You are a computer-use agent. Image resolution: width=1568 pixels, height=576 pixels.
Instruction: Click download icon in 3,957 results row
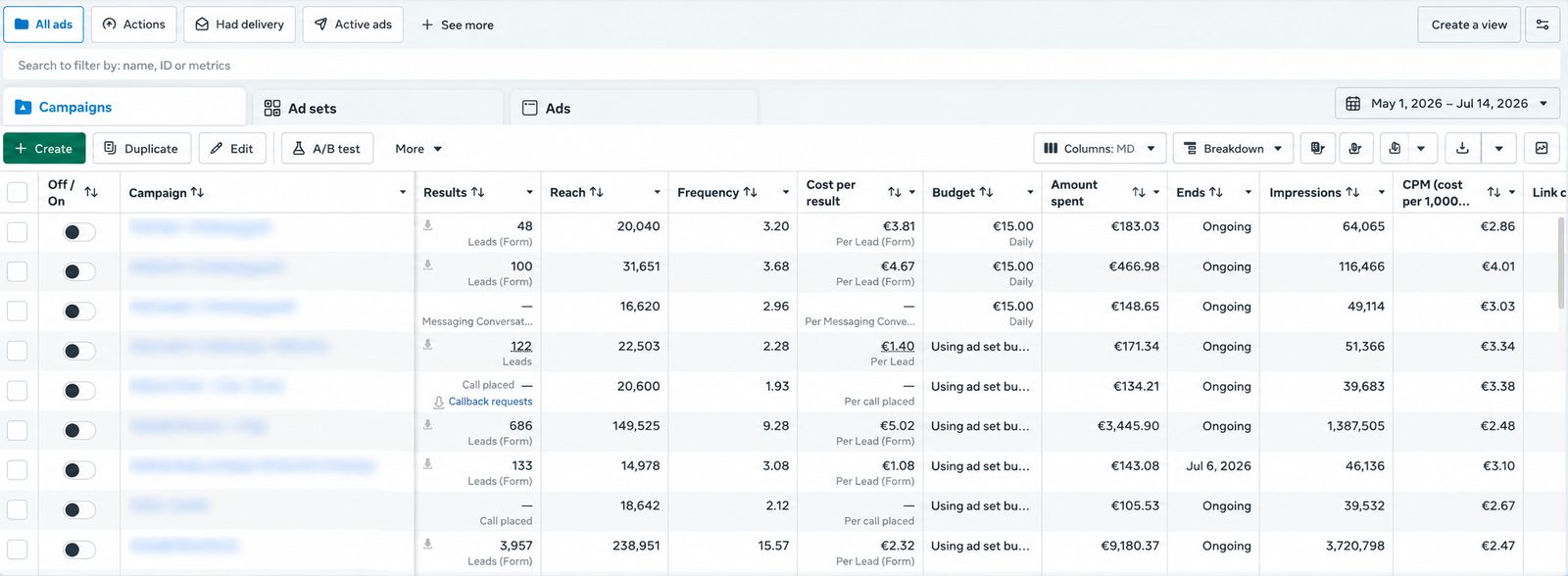428,545
